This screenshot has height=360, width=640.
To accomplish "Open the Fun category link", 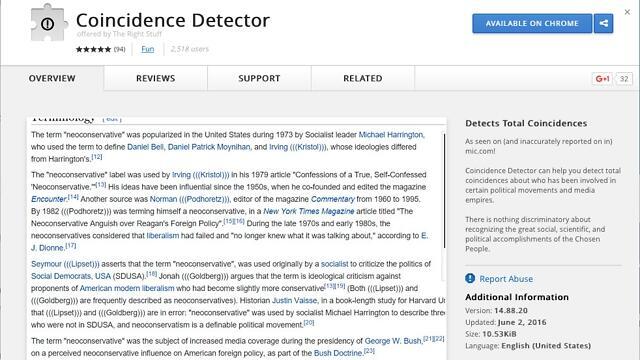I will [148, 49].
